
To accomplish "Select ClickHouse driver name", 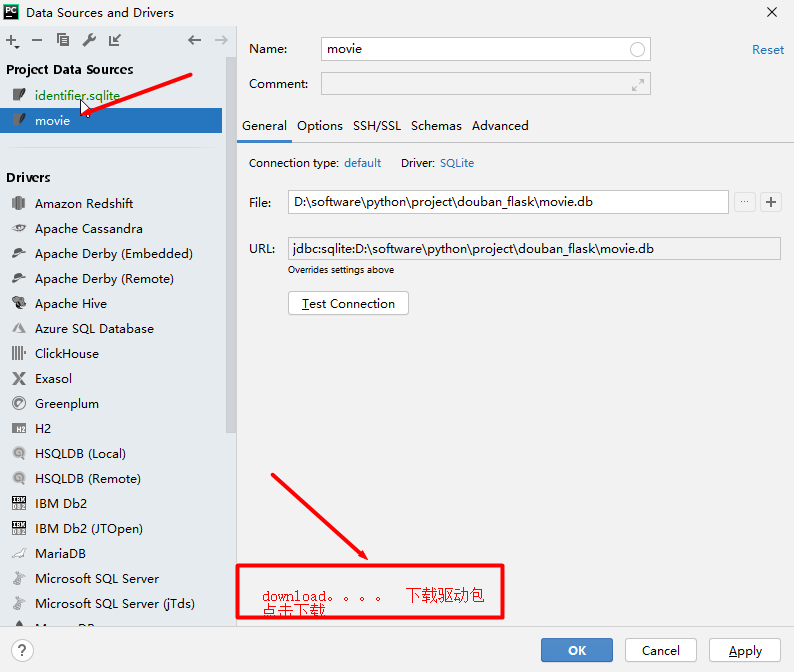I will [x=67, y=353].
